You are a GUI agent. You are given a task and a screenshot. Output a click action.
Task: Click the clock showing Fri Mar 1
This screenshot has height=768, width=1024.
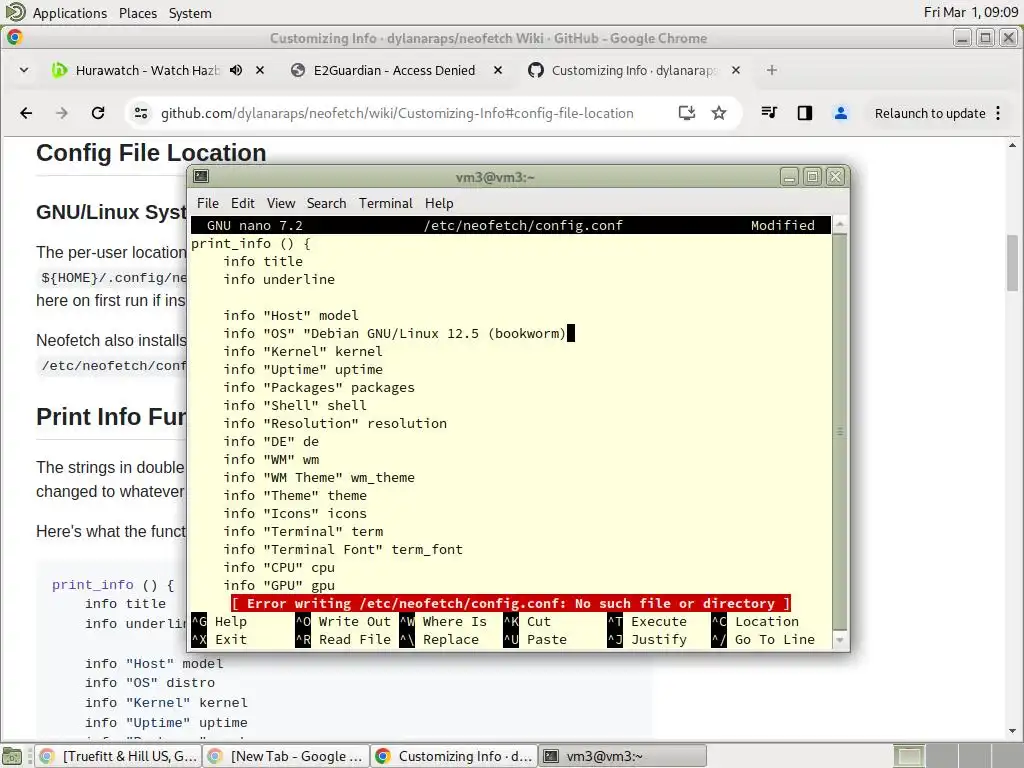coord(971,12)
